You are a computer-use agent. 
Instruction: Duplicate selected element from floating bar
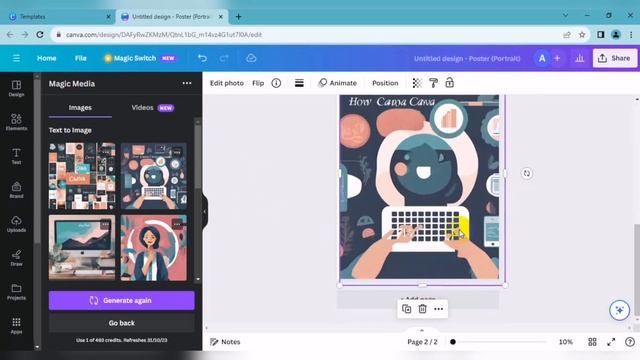(x=407, y=309)
